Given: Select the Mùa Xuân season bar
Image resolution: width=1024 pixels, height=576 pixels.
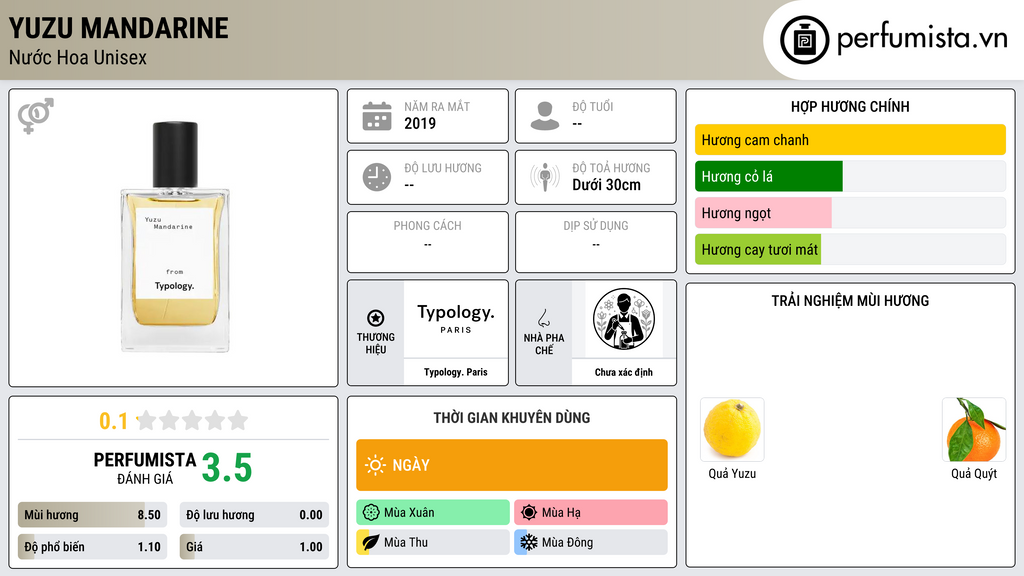Looking at the screenshot, I should (433, 513).
